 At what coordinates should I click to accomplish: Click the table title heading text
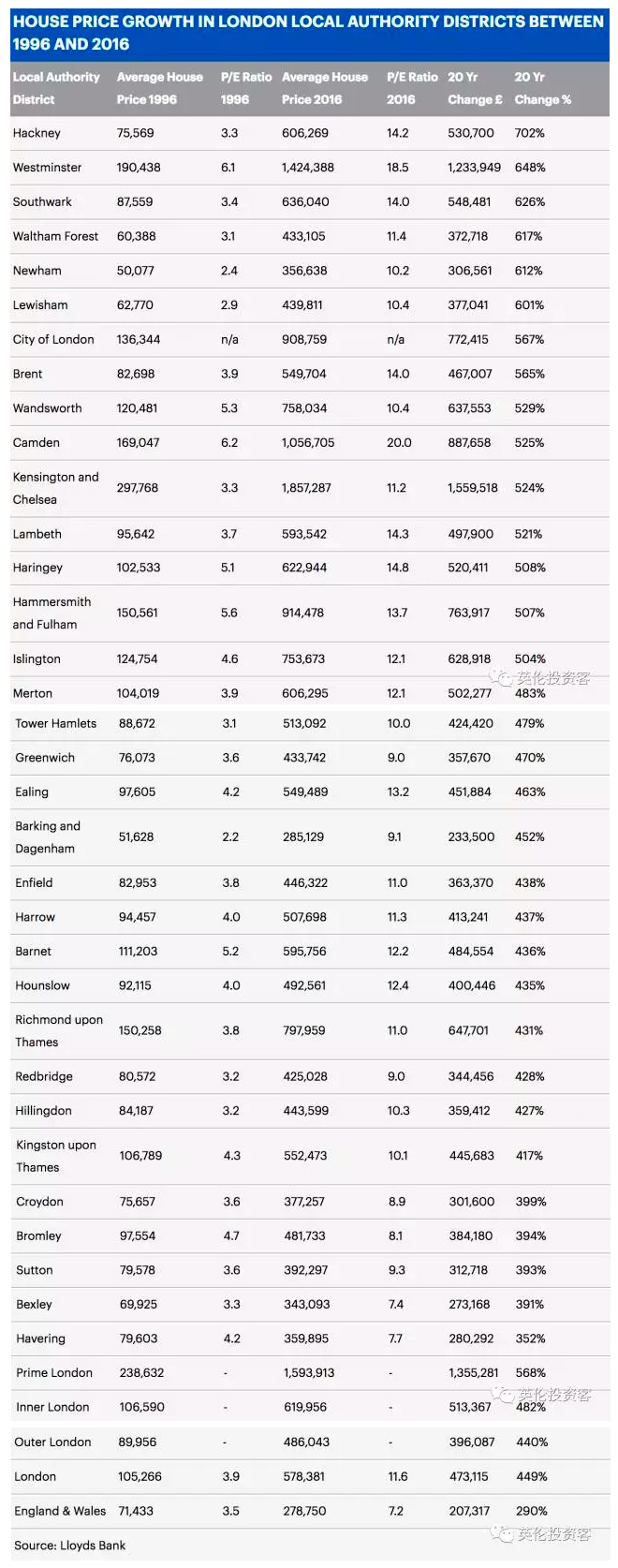(308, 32)
